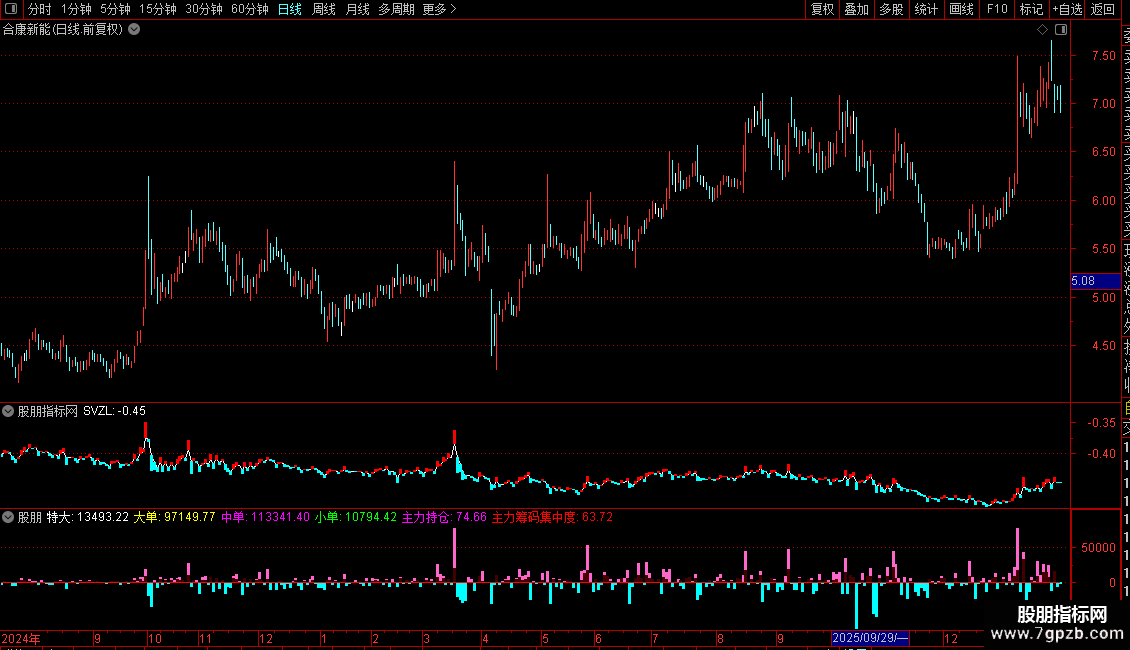Select the 60分钟 period
This screenshot has width=1130, height=650.
250,9
